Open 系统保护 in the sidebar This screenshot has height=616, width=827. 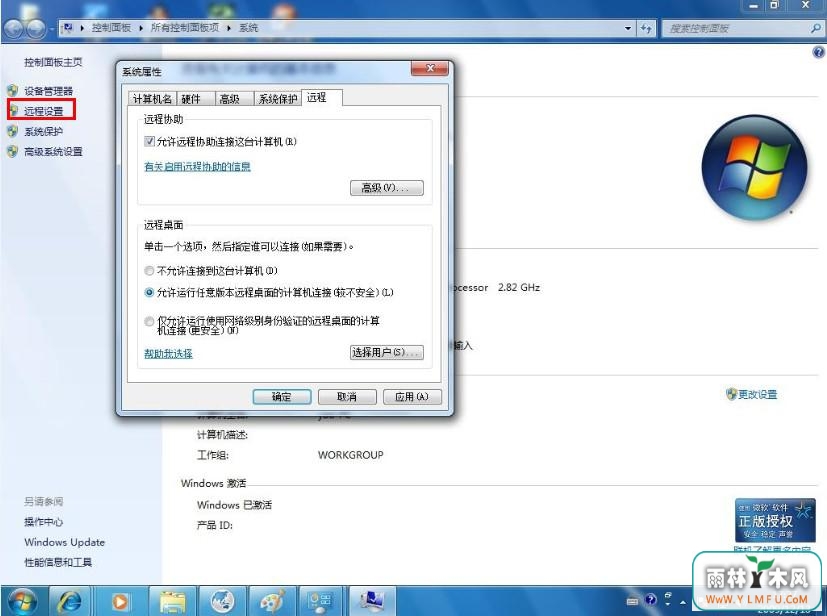pyautogui.click(x=43, y=131)
